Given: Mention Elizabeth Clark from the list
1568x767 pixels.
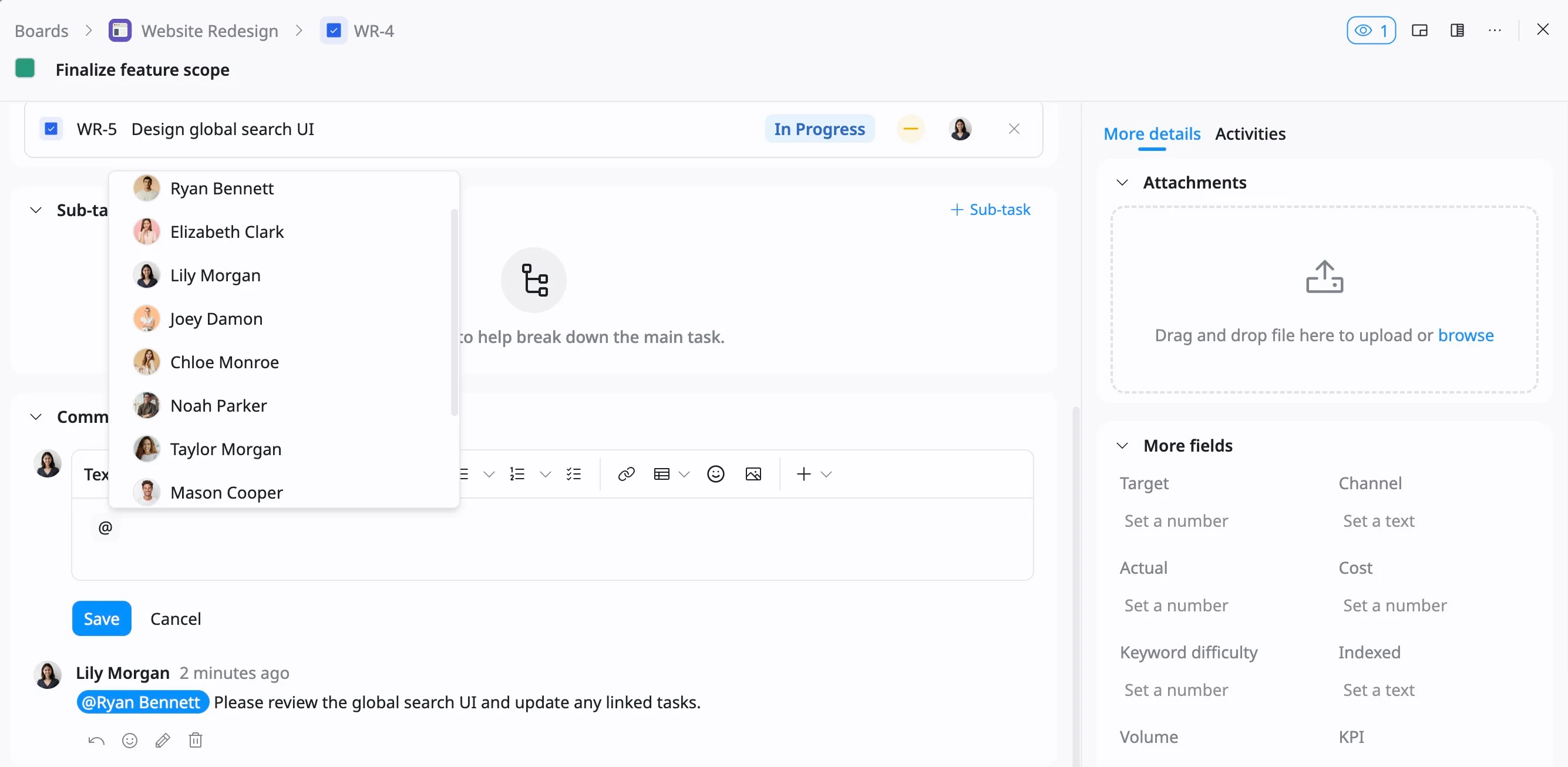Looking at the screenshot, I should pos(284,232).
